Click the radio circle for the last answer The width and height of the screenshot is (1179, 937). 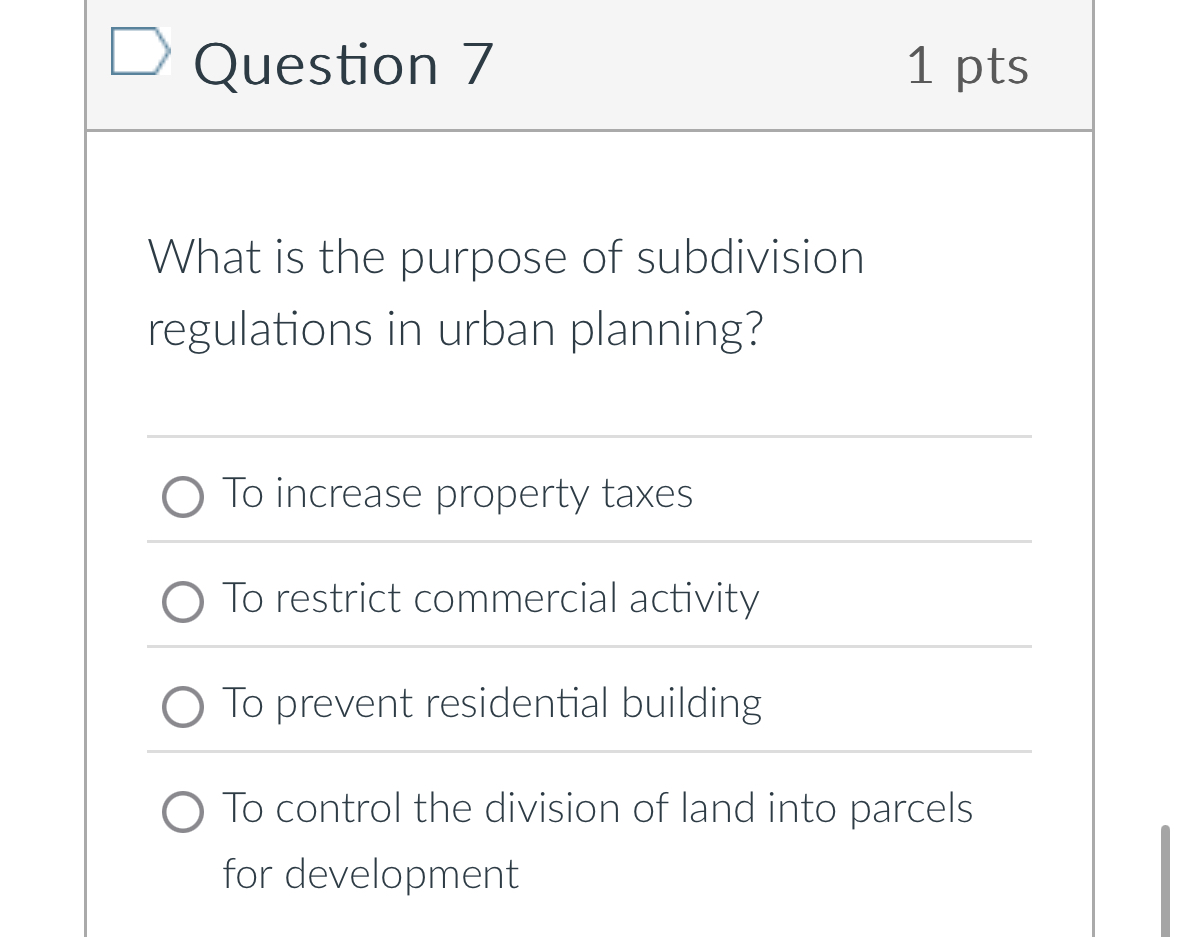(x=183, y=812)
